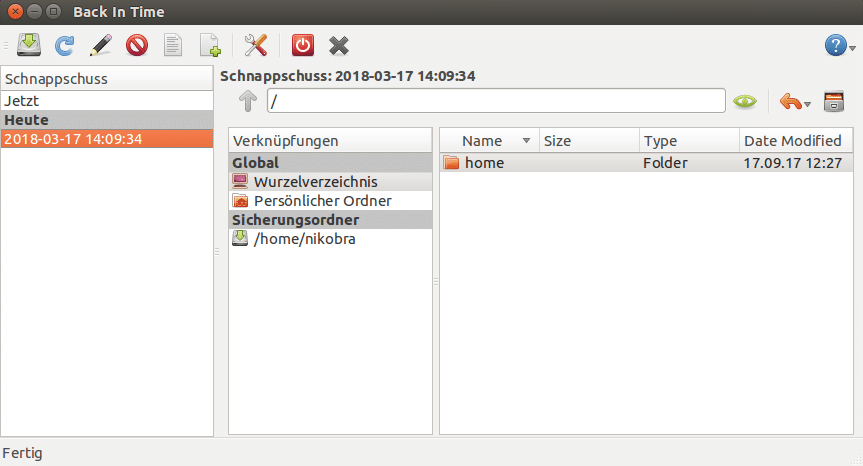Viewport: 863px width, 466px height.
Task: Click the Wurzelverzeichnis computer icon
Action: [240, 181]
